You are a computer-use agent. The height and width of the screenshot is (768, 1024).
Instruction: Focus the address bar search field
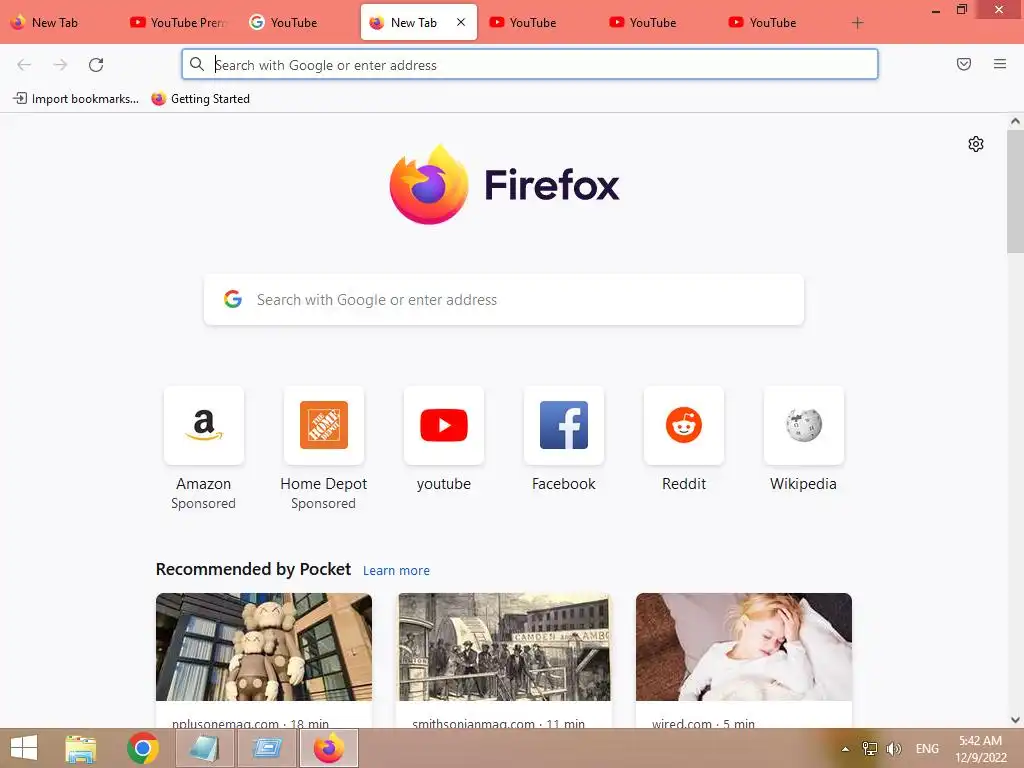click(530, 65)
